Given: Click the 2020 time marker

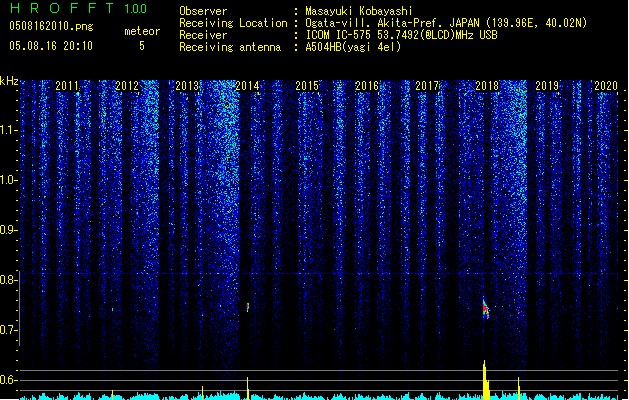Looking at the screenshot, I should coord(606,86).
